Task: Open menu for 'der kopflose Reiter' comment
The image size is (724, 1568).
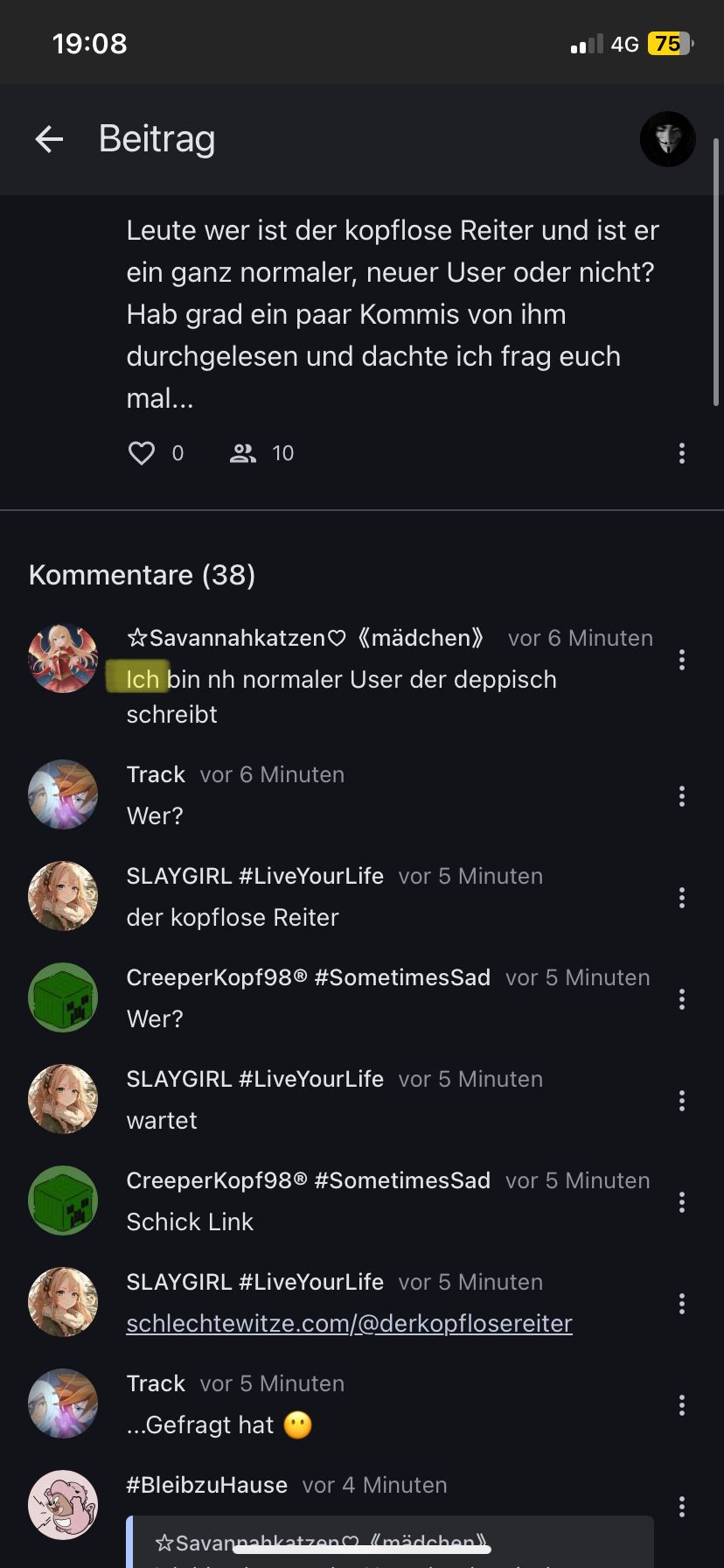Action: (681, 898)
